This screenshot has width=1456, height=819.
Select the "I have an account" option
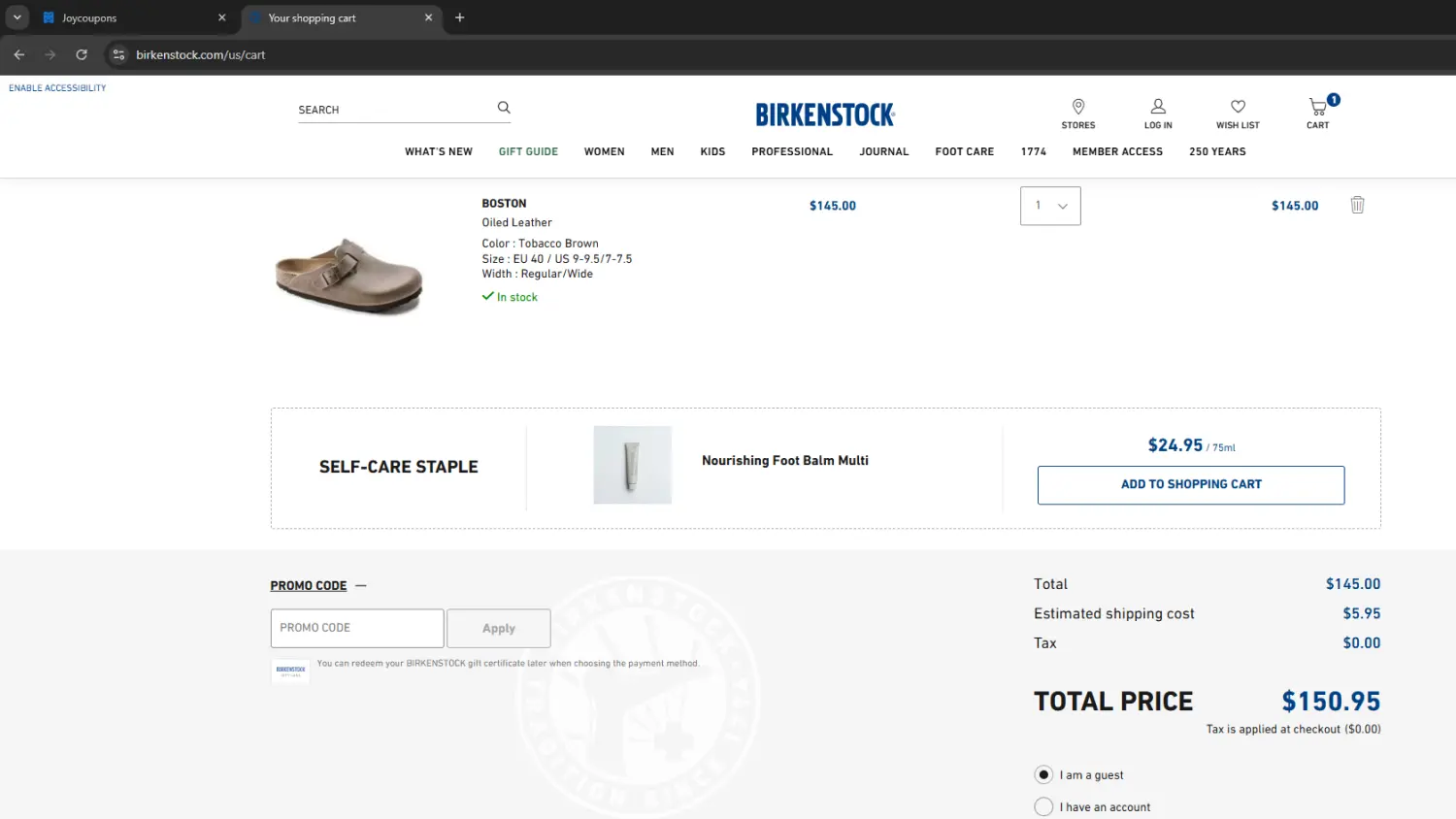click(1043, 806)
